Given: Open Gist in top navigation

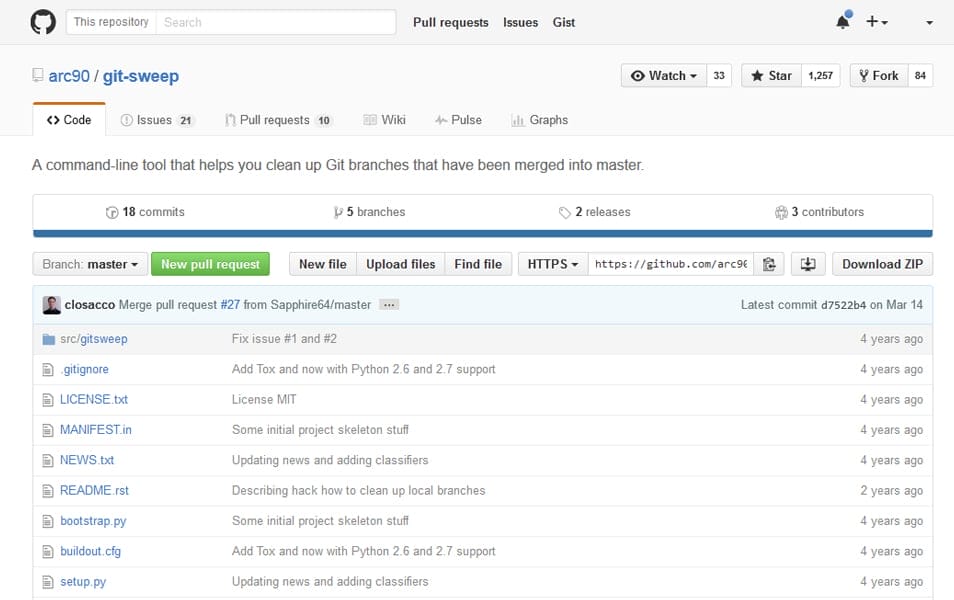Looking at the screenshot, I should coord(563,23).
